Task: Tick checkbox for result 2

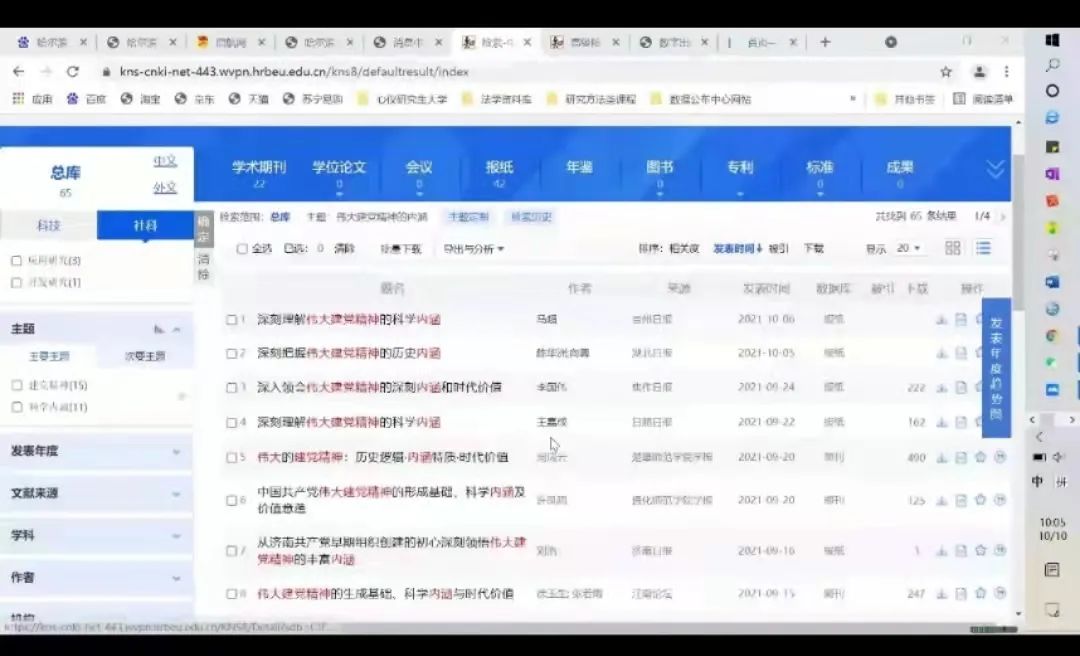Action: point(231,354)
